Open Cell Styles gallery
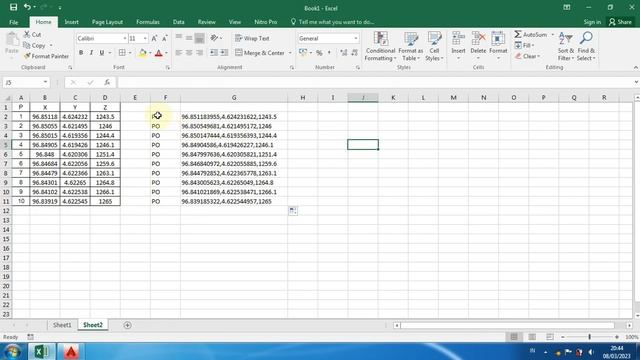The height and width of the screenshot is (360, 640). coord(434,46)
